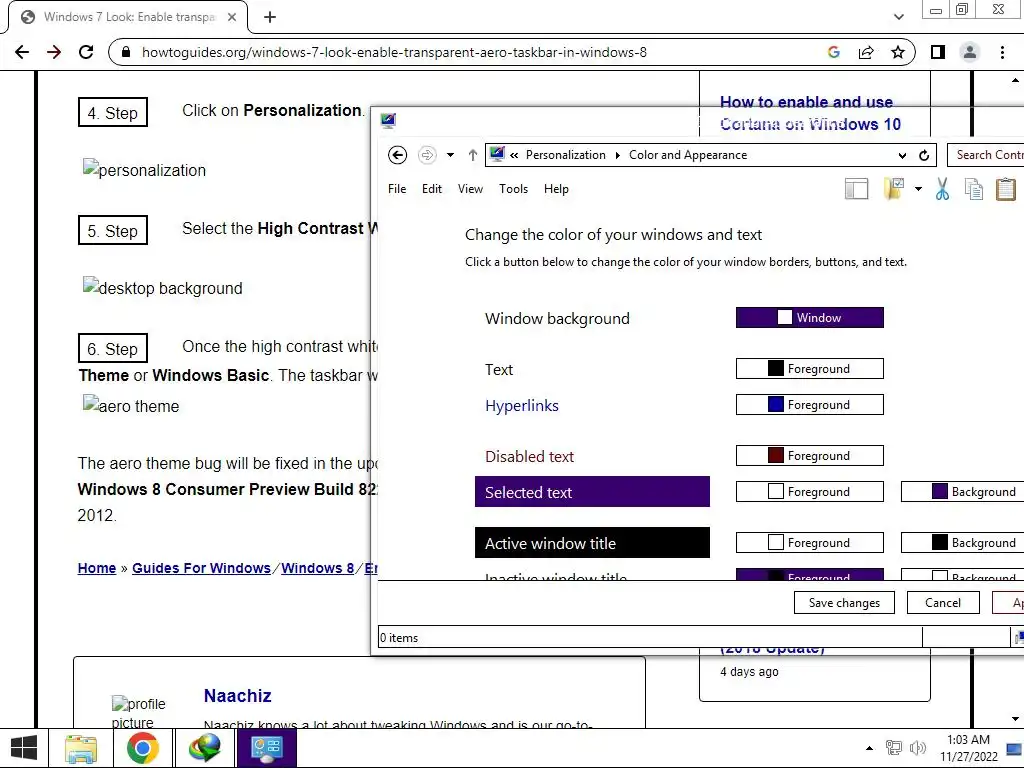1024x768 pixels.
Task: Bookmark this page with the star icon
Action: 898,52
